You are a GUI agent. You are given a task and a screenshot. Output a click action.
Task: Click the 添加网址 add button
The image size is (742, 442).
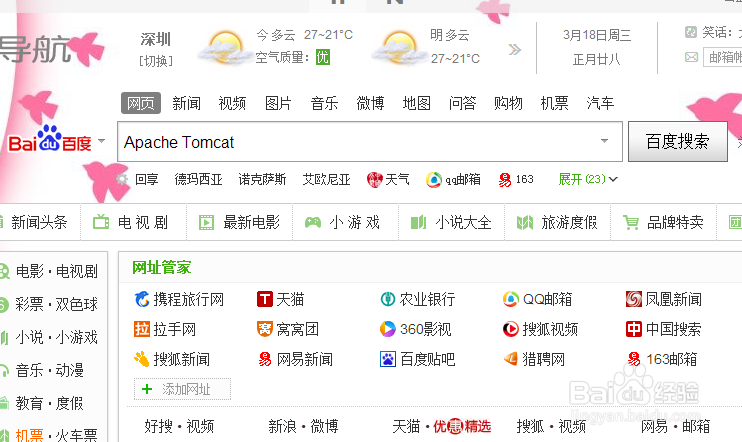pos(183,389)
